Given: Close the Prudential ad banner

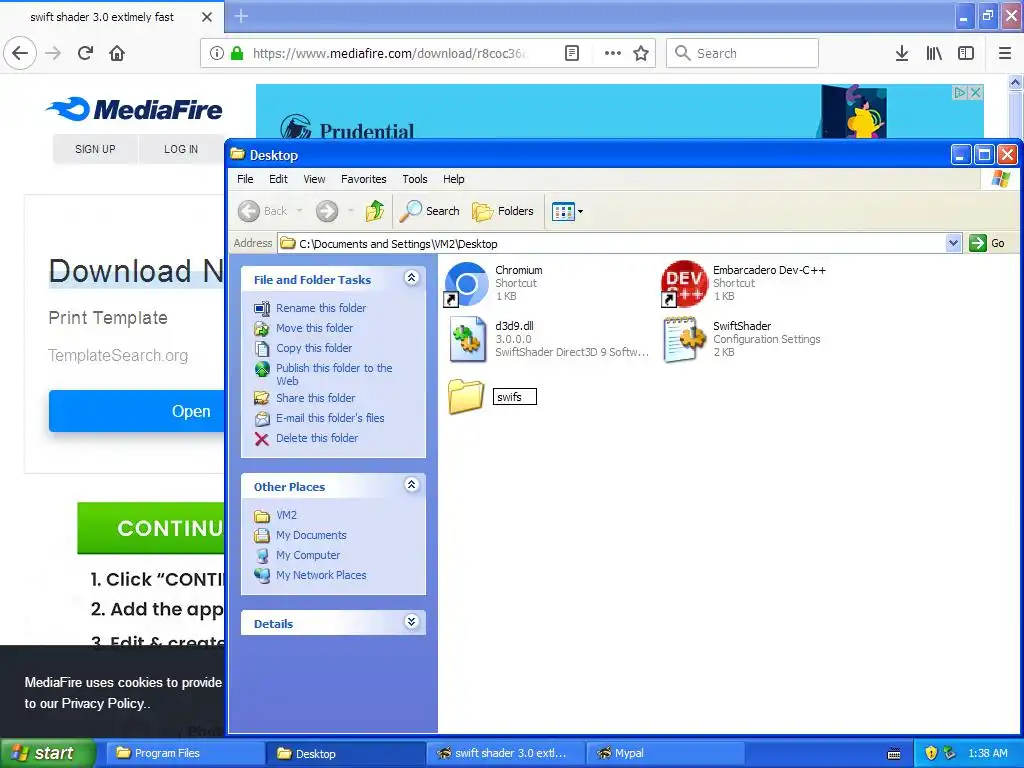Looking at the screenshot, I should [x=975, y=92].
